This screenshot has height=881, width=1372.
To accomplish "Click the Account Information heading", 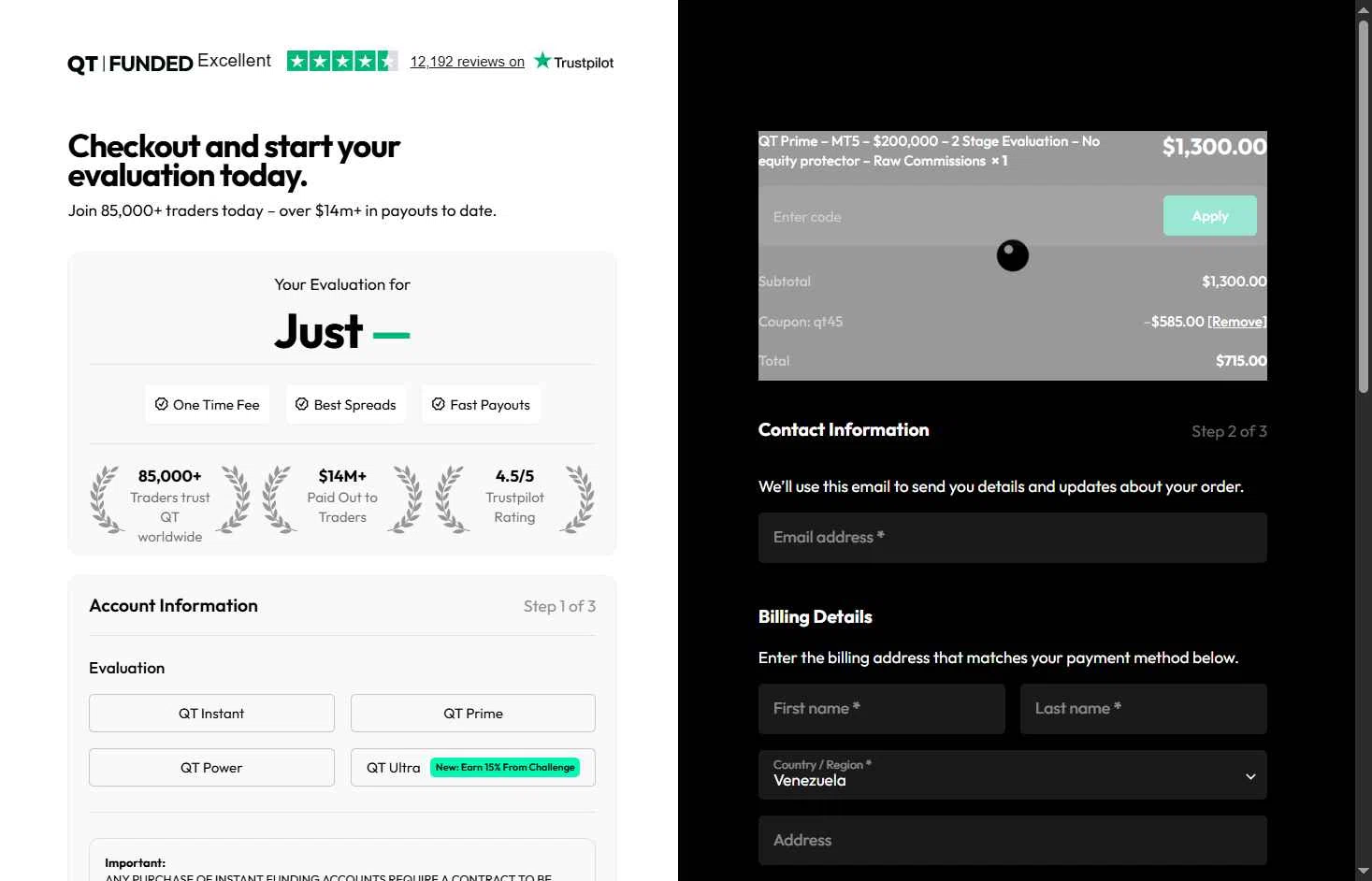I will (173, 606).
